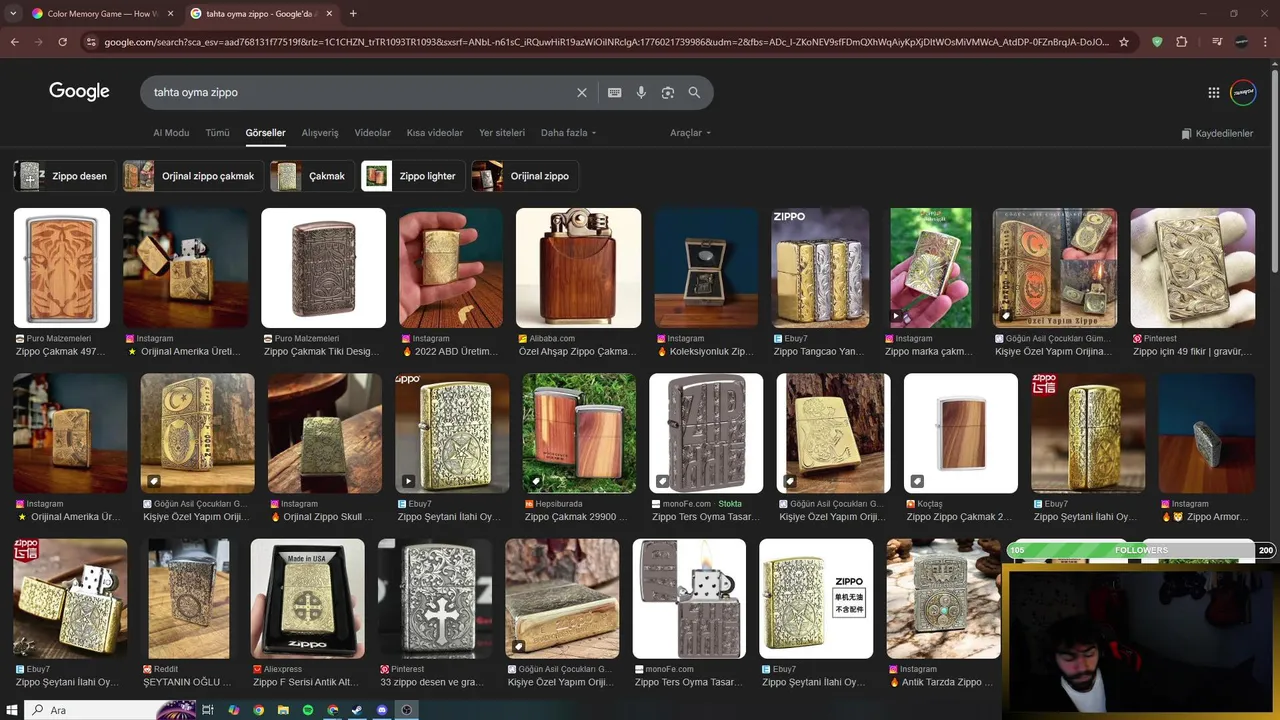Open the AdGuard green shield extension
Viewport: 1280px width, 720px height.
(1158, 42)
